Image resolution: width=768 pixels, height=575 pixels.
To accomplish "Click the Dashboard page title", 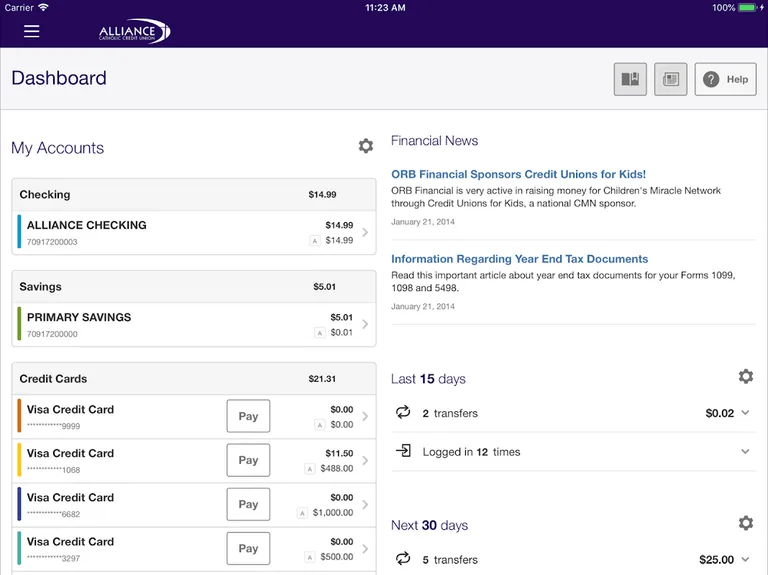I will [59, 78].
